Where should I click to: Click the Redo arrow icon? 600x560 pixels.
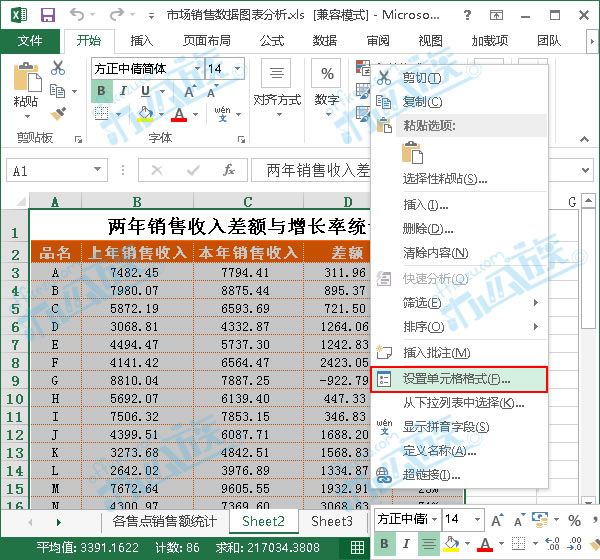(117, 15)
